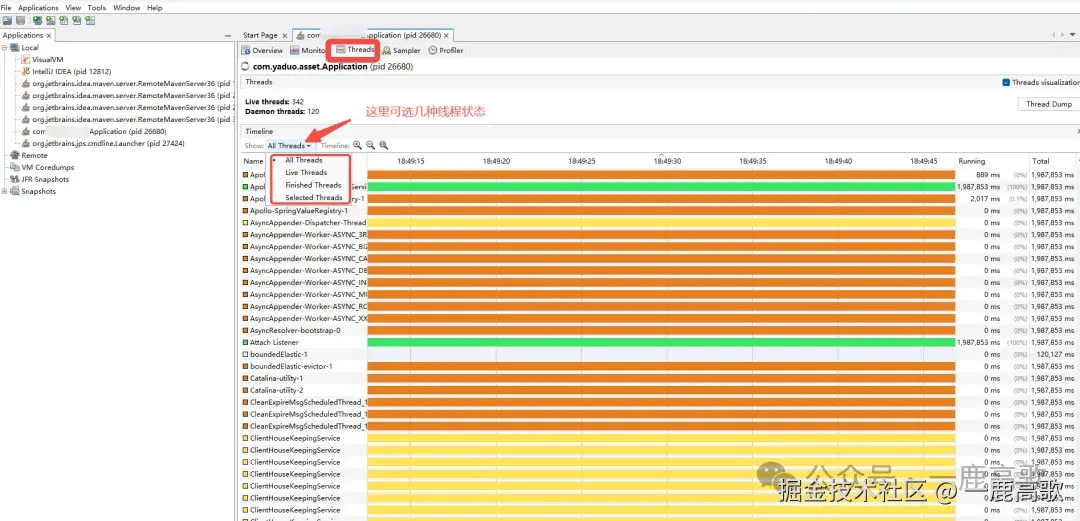Open the File menu

pyautogui.click(x=6, y=8)
